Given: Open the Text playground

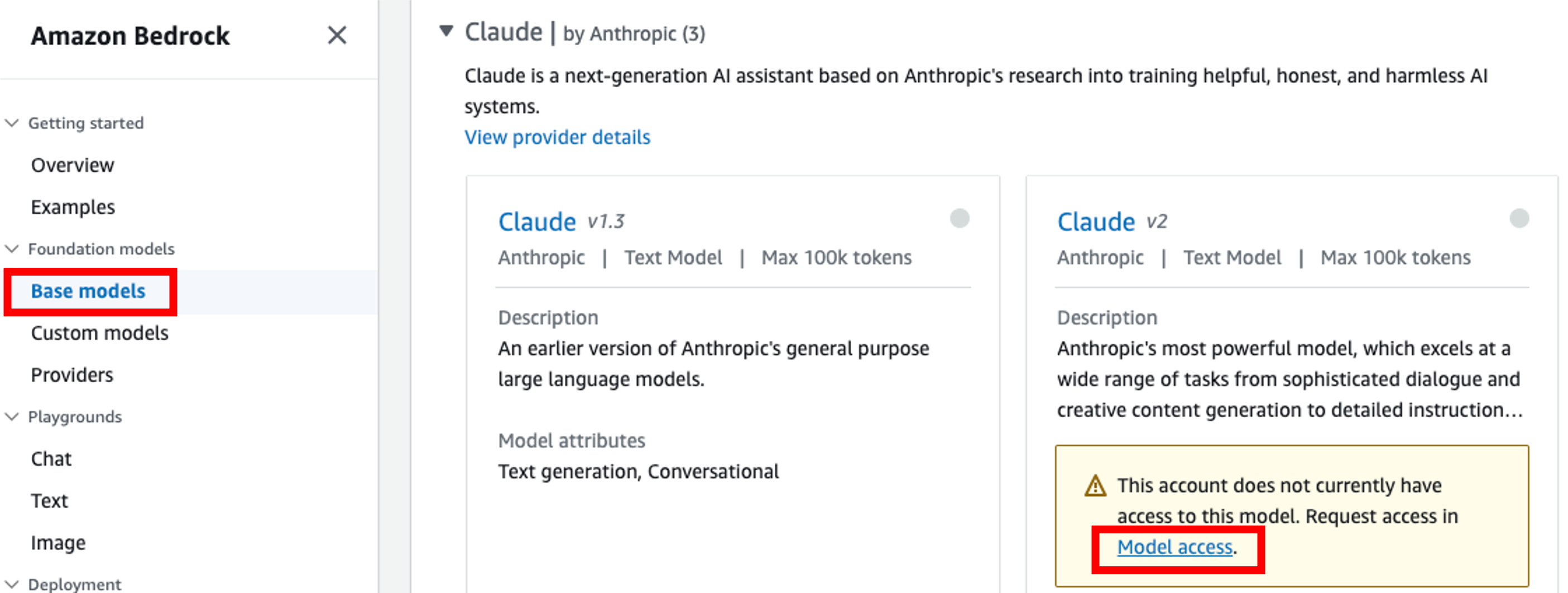Looking at the screenshot, I should 49,500.
